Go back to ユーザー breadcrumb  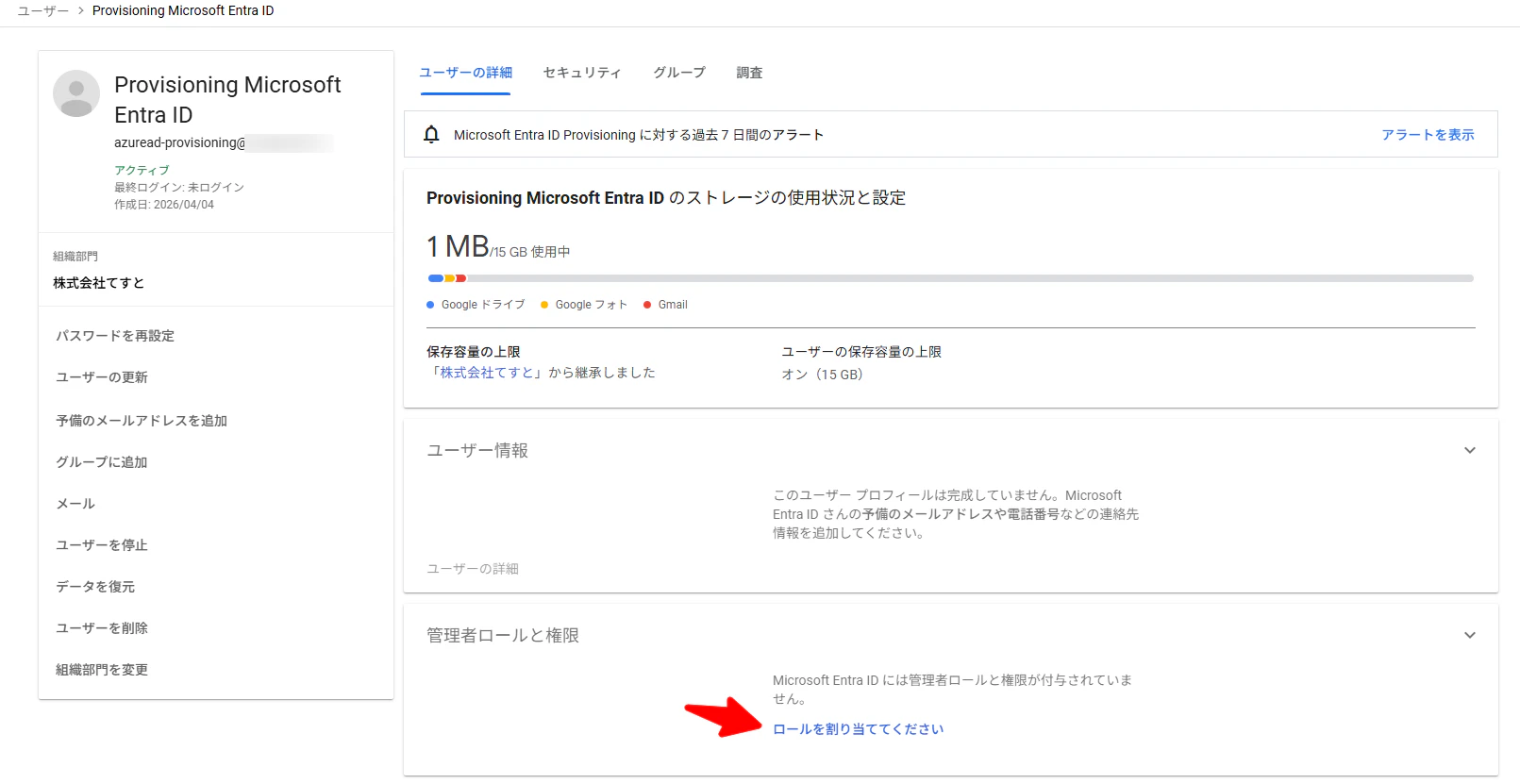click(43, 10)
